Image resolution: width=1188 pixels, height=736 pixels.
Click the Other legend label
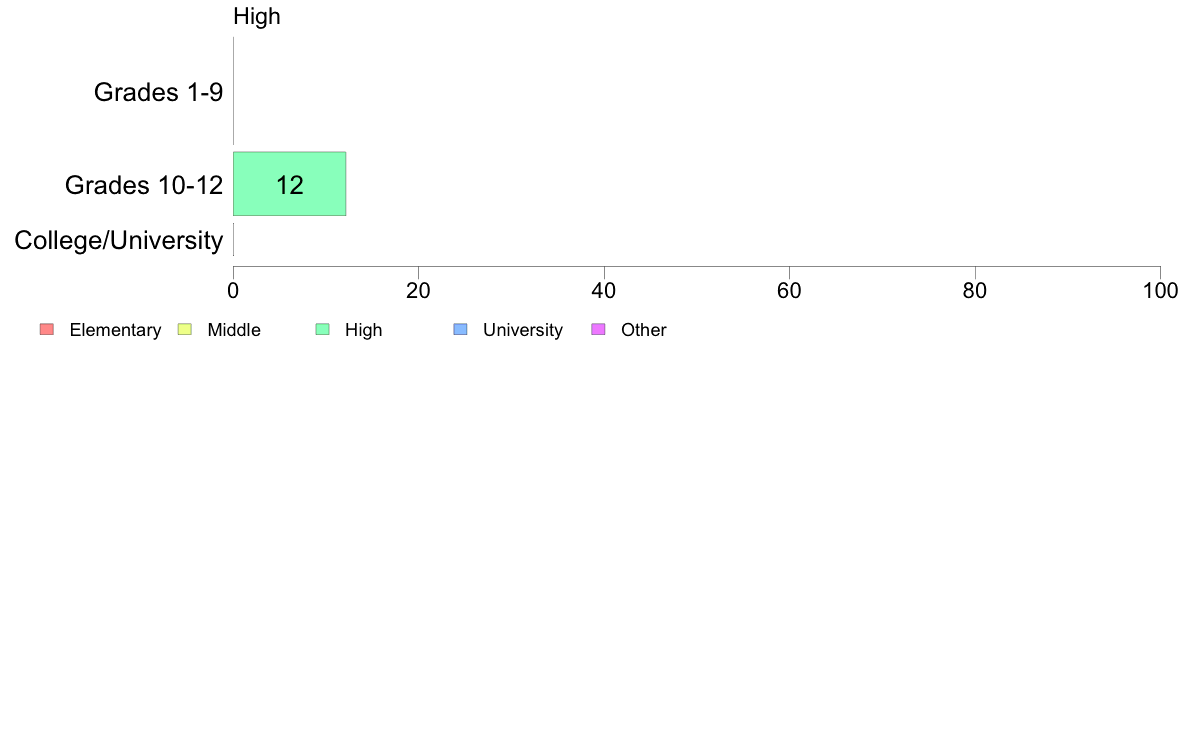[644, 330]
